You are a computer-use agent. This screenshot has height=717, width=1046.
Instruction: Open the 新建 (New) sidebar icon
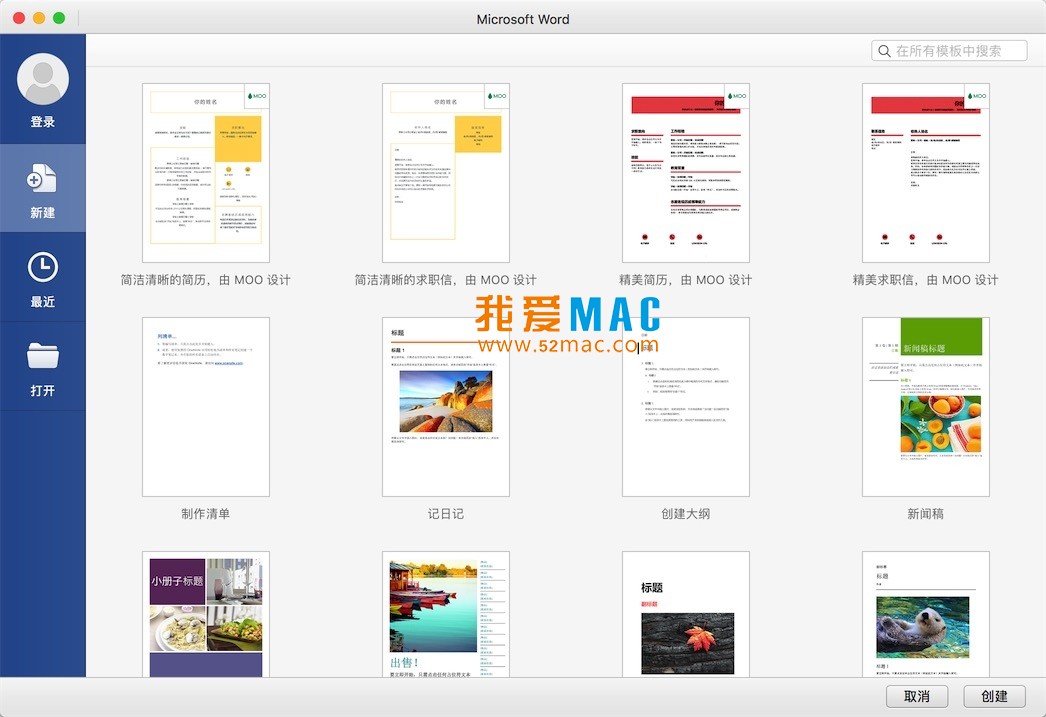(42, 179)
